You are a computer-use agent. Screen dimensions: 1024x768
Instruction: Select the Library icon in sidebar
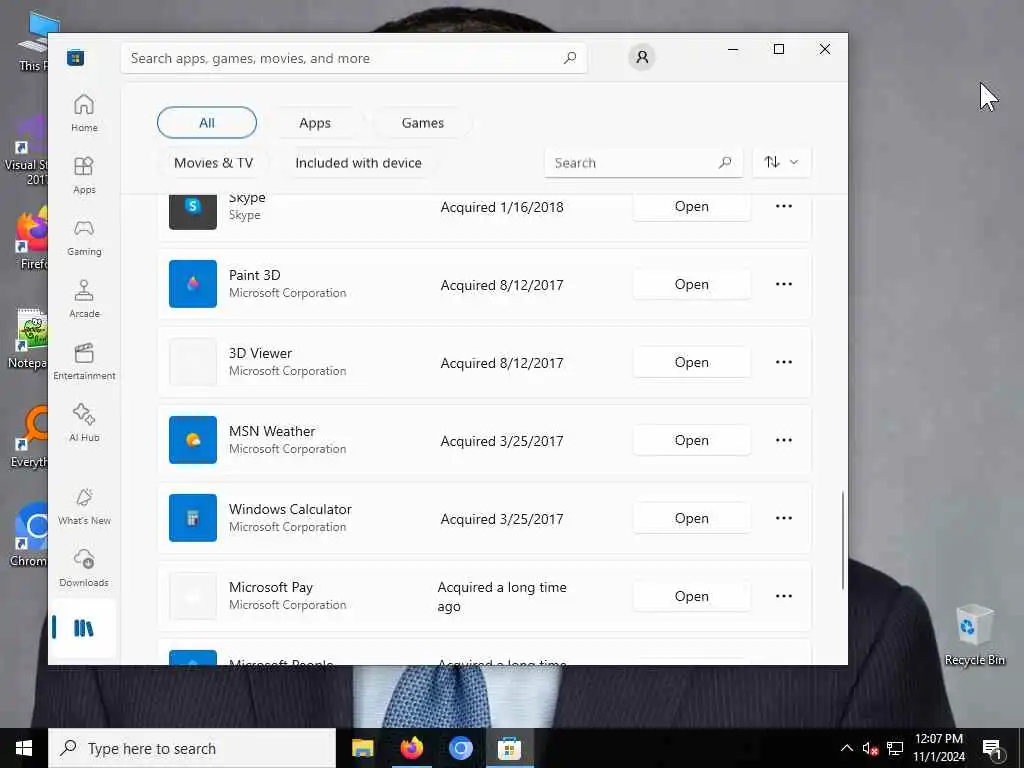tap(84, 628)
